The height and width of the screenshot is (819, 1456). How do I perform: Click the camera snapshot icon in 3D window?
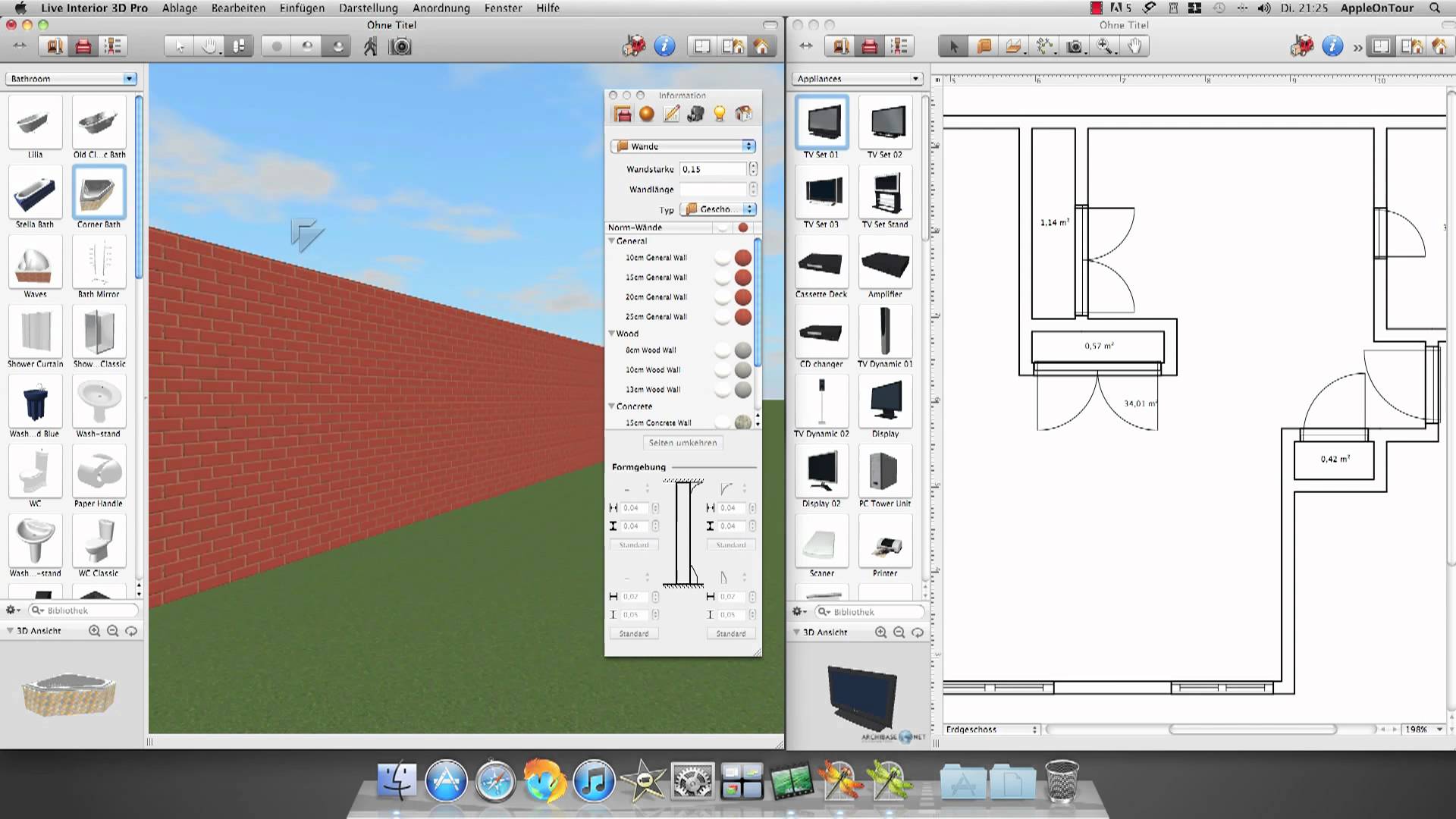400,47
